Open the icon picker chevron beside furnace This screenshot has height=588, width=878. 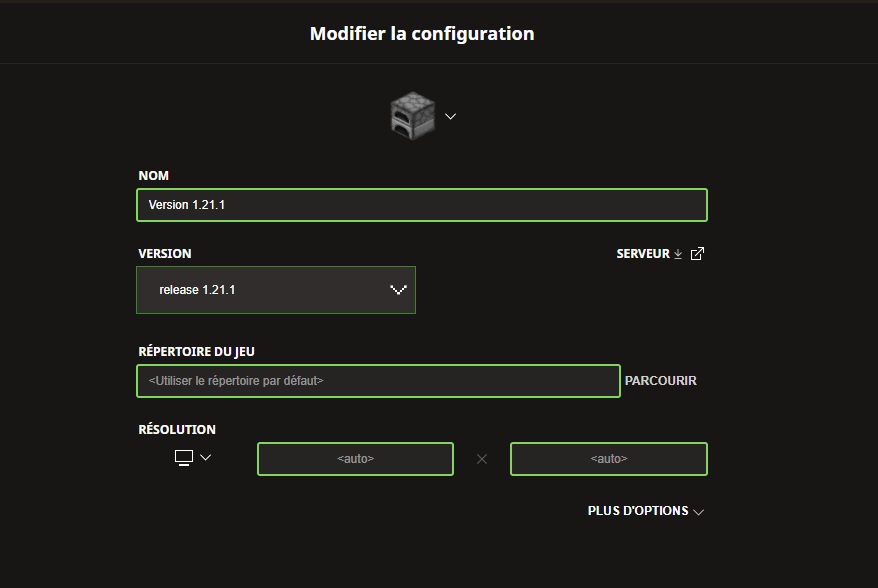450,116
